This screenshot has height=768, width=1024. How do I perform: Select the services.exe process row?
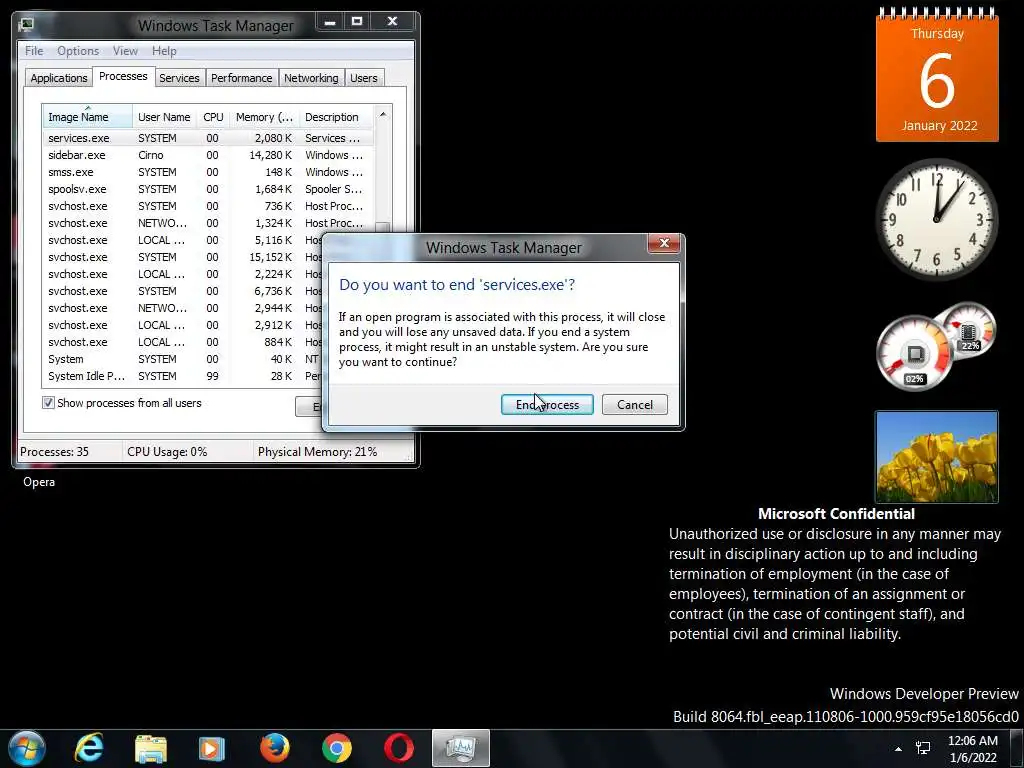click(x=208, y=138)
